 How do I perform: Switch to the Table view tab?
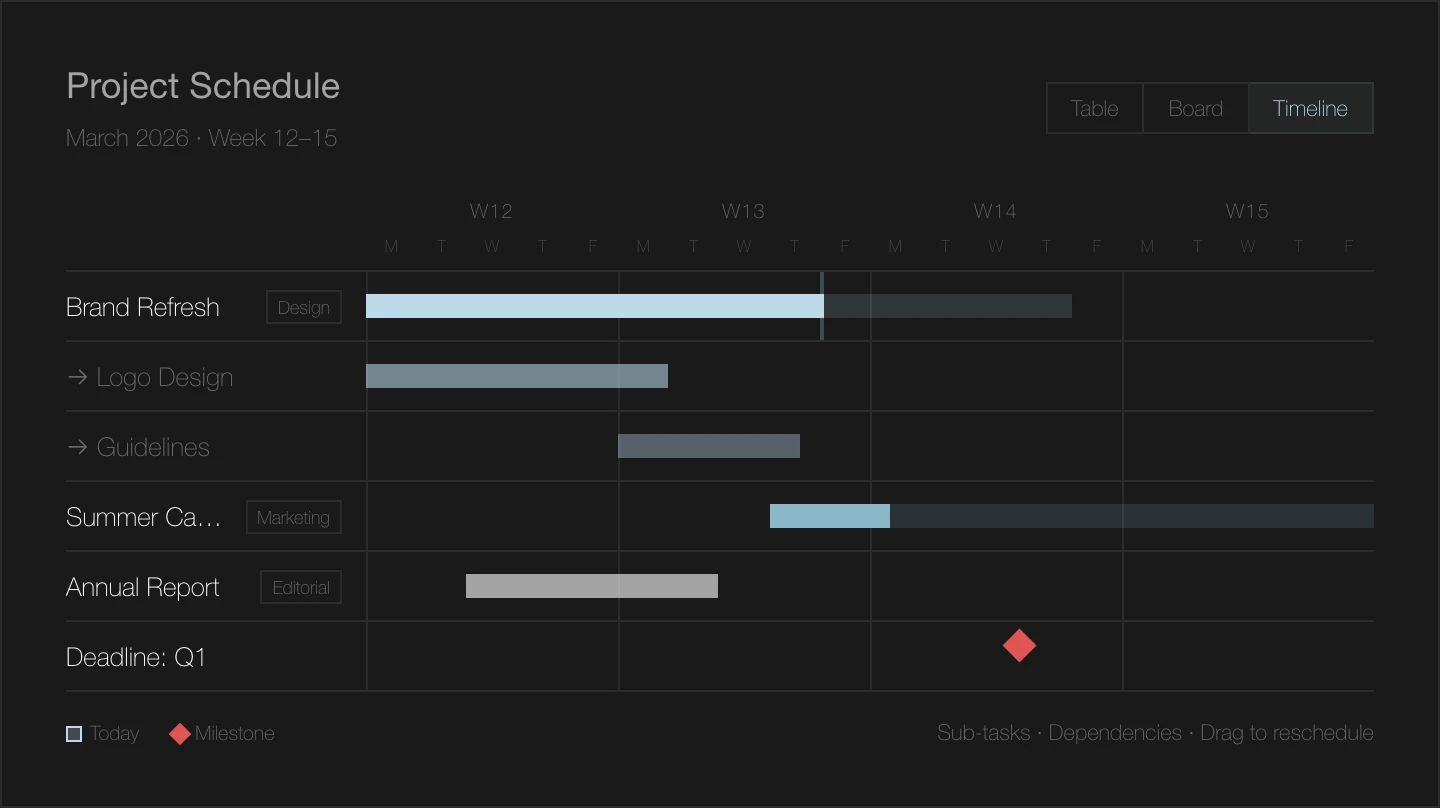click(x=1094, y=108)
